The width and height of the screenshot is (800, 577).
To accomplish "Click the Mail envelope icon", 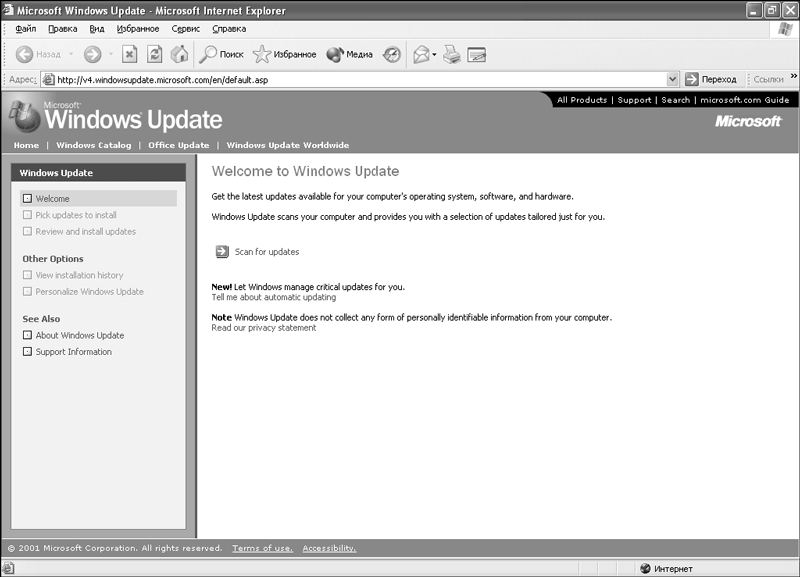I will (421, 54).
